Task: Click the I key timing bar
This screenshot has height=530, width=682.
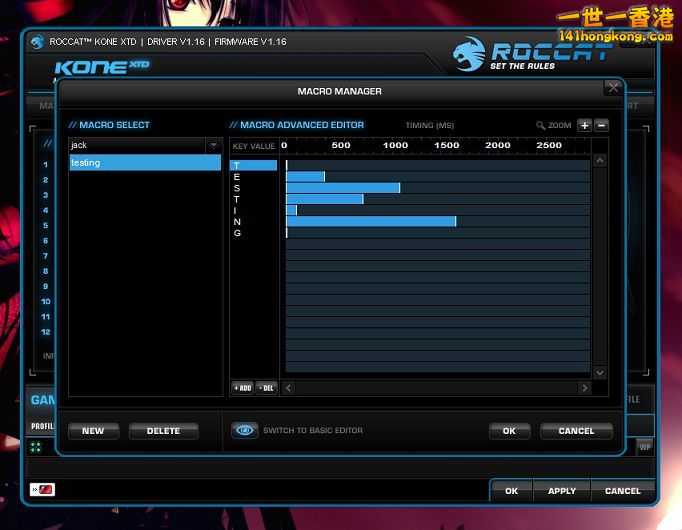Action: [x=291, y=210]
